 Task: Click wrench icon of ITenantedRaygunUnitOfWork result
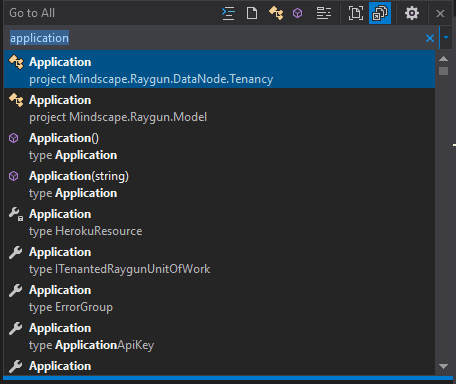pyautogui.click(x=15, y=252)
